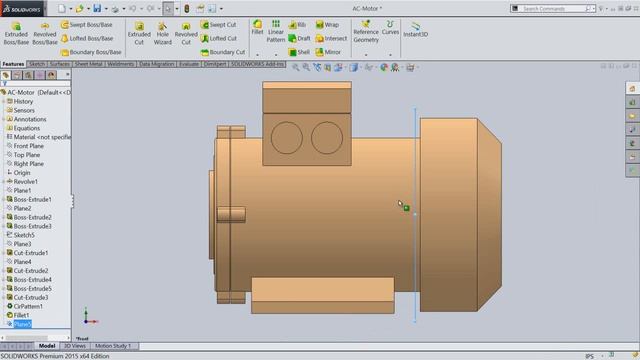
Task: Click the New document icon
Action: click(x=62, y=9)
